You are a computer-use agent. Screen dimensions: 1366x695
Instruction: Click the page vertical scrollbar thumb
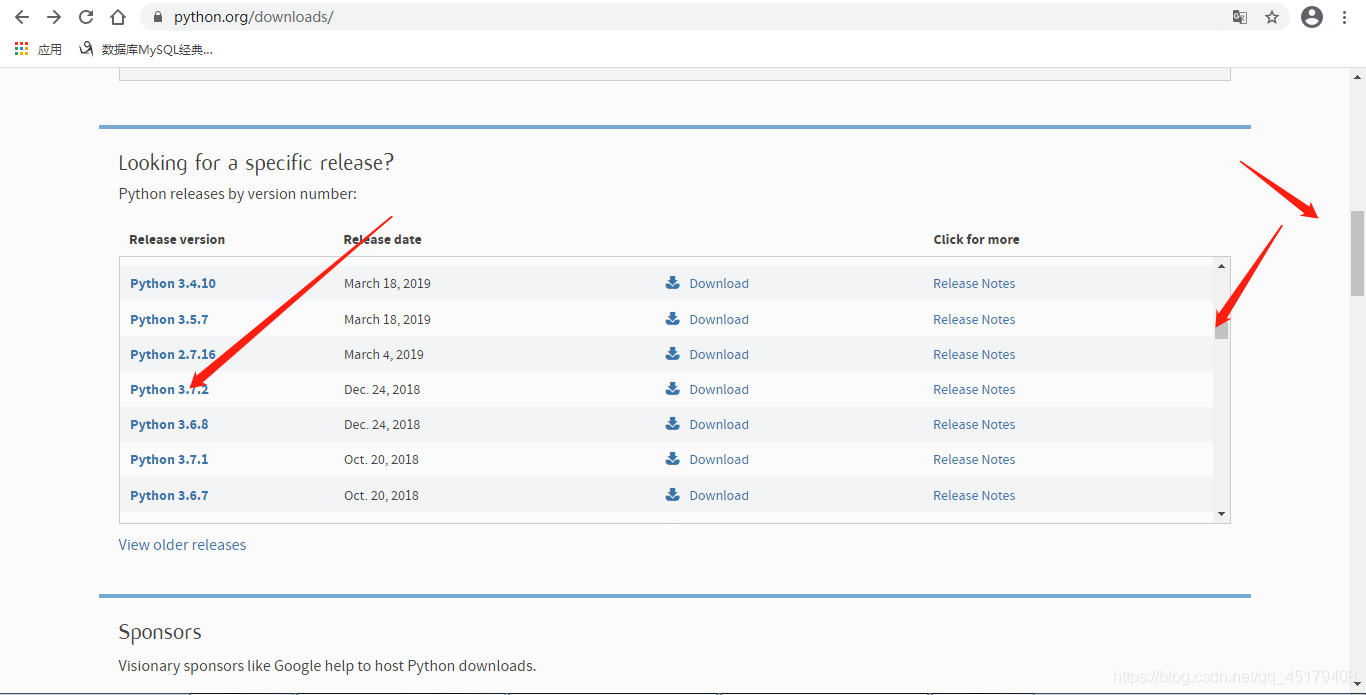(x=1357, y=253)
